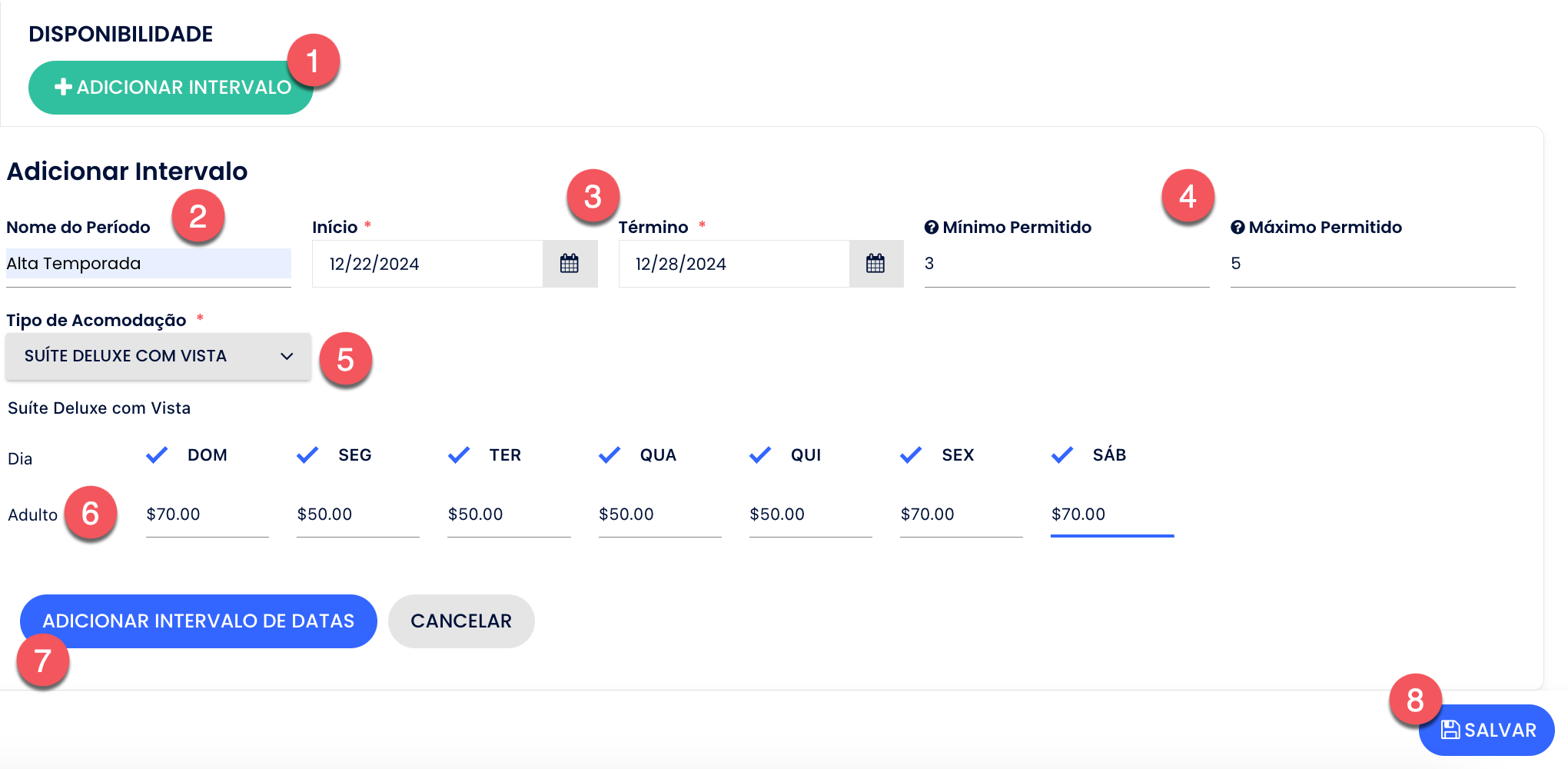
Task: Edit the Adulto price for QUI
Action: pyautogui.click(x=810, y=514)
